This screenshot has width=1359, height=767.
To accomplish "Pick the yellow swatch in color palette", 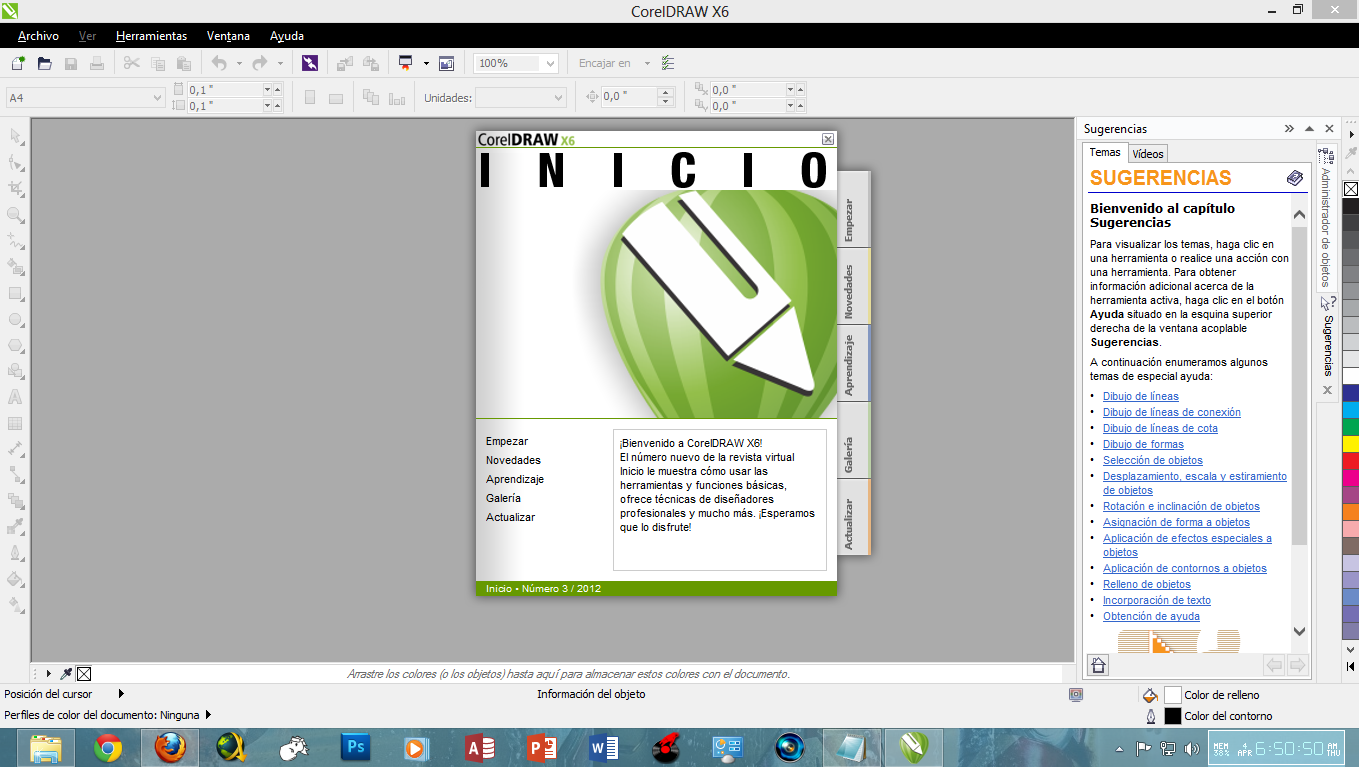I will [x=1351, y=444].
